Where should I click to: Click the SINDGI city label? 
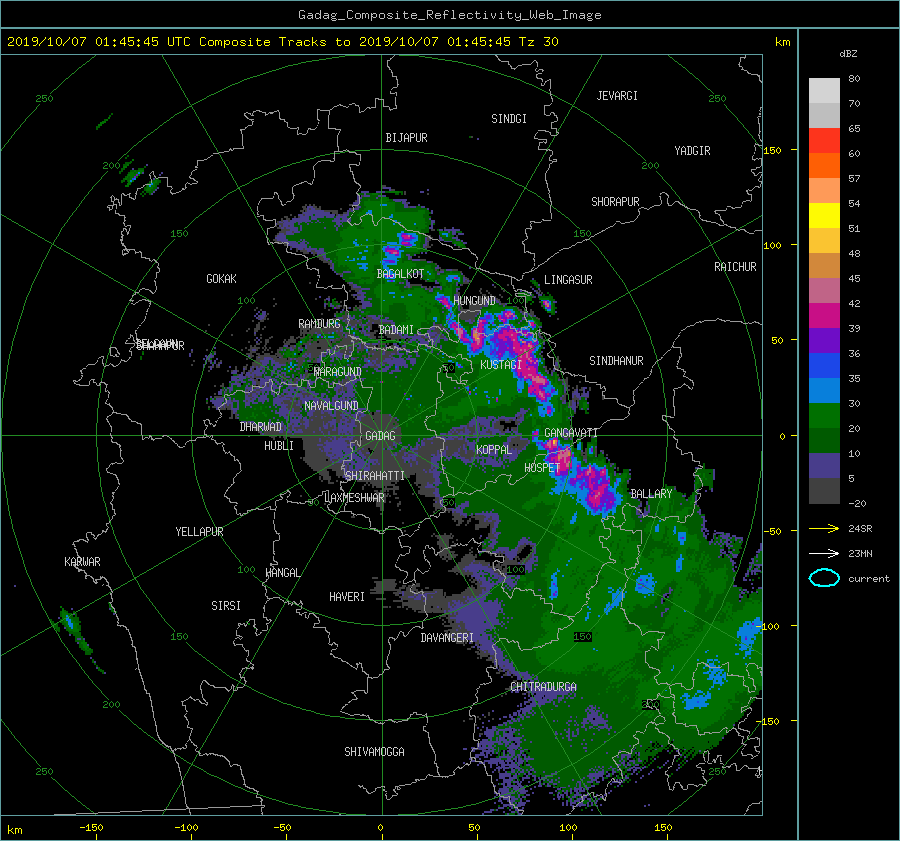tap(509, 118)
